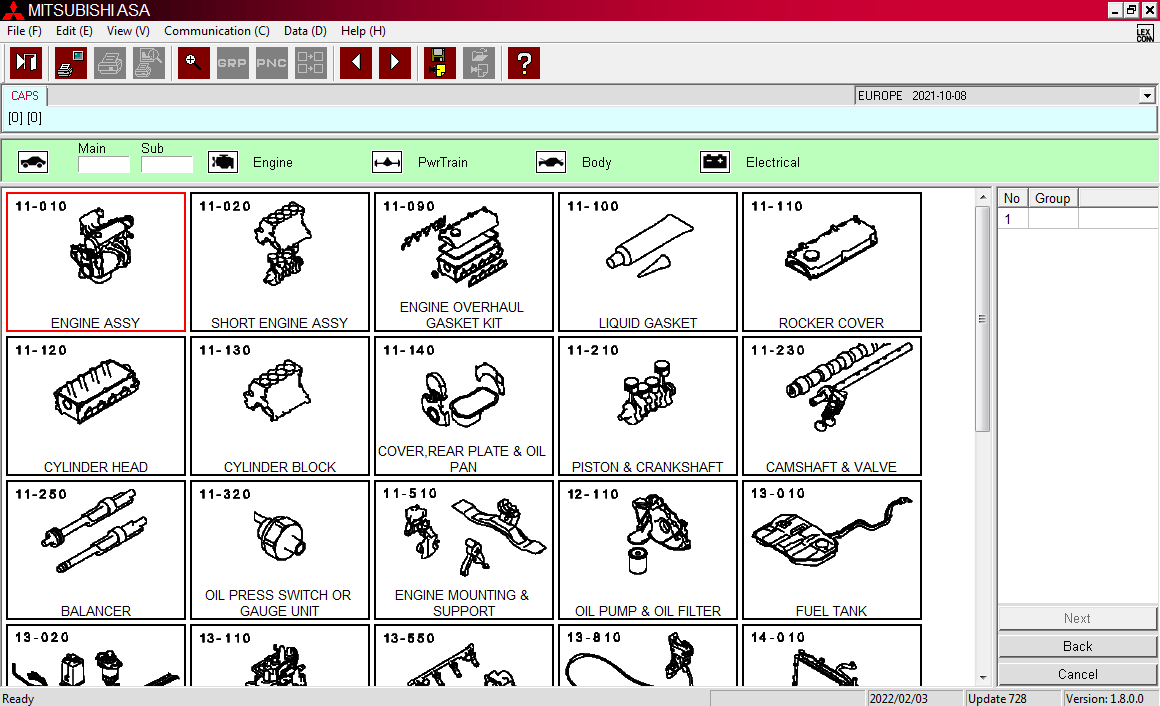This screenshot has width=1160, height=706.
Task: Open the 12-110 OIL PUMP & OIL FILTER group
Action: [648, 550]
